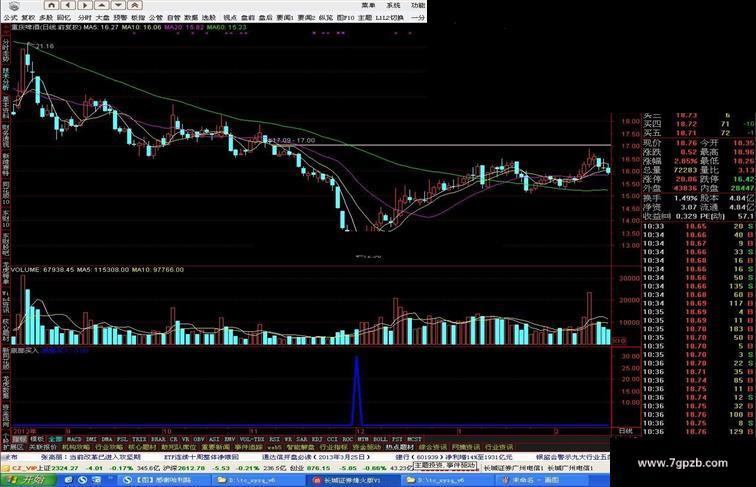Open the 行业资讯 tab at bottom right
The image size is (756, 487).
click(x=499, y=447)
